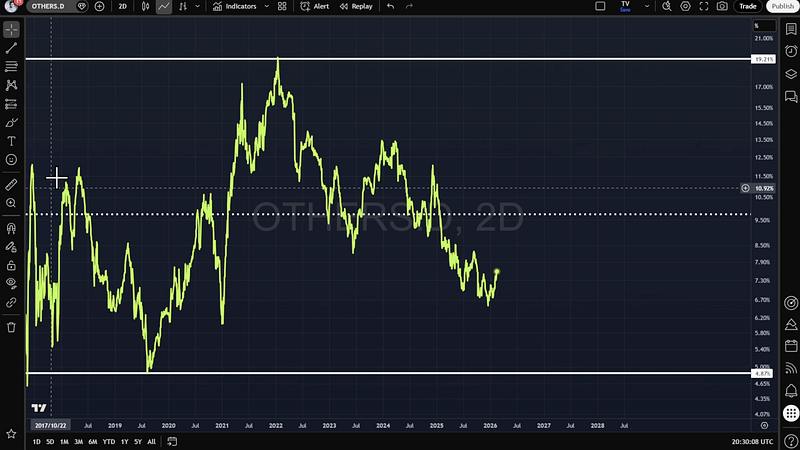Open the chart patterns tool group
Screen dimensions: 800x450
click(11, 85)
